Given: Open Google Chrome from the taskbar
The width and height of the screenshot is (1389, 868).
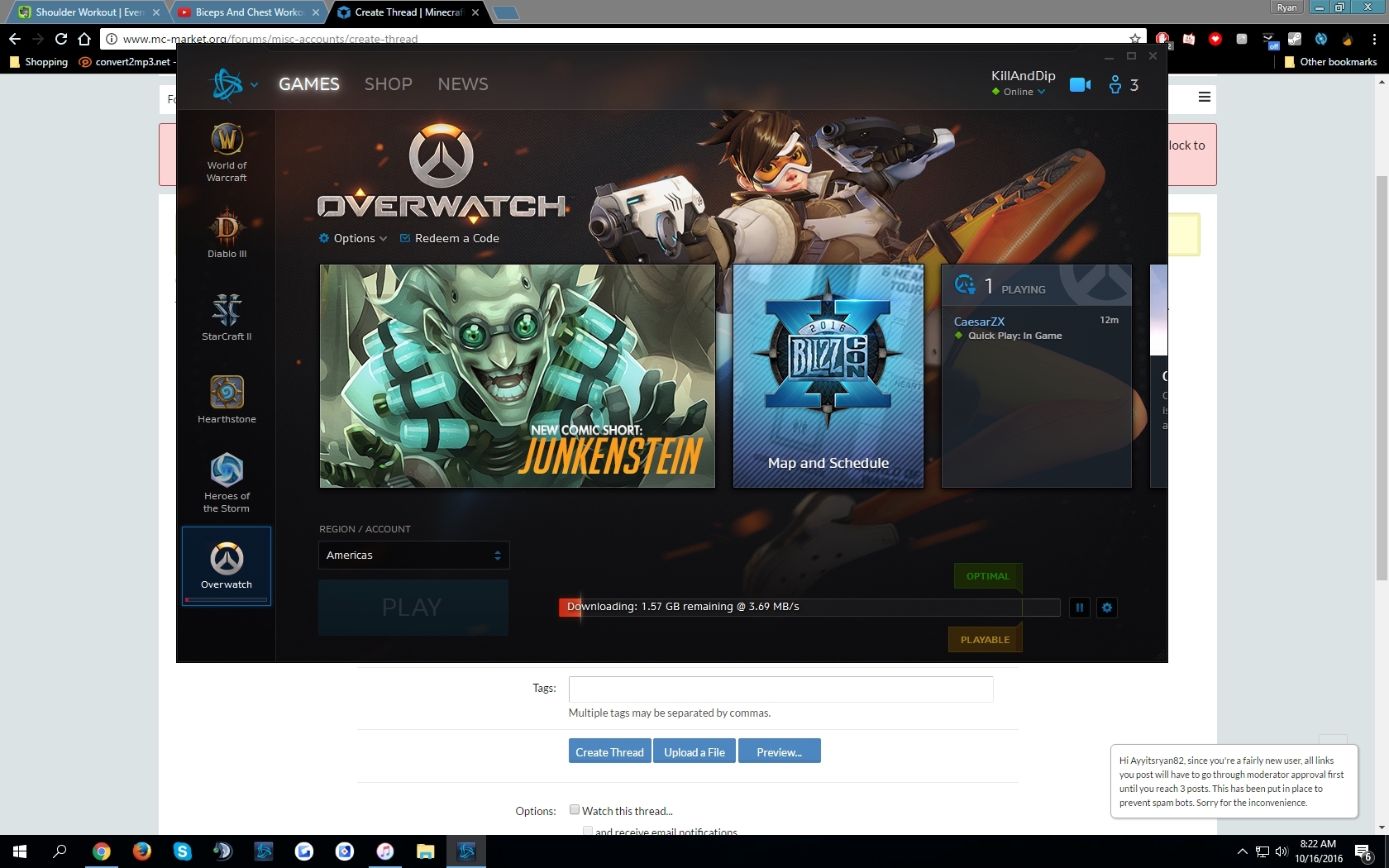Looking at the screenshot, I should click(x=102, y=851).
